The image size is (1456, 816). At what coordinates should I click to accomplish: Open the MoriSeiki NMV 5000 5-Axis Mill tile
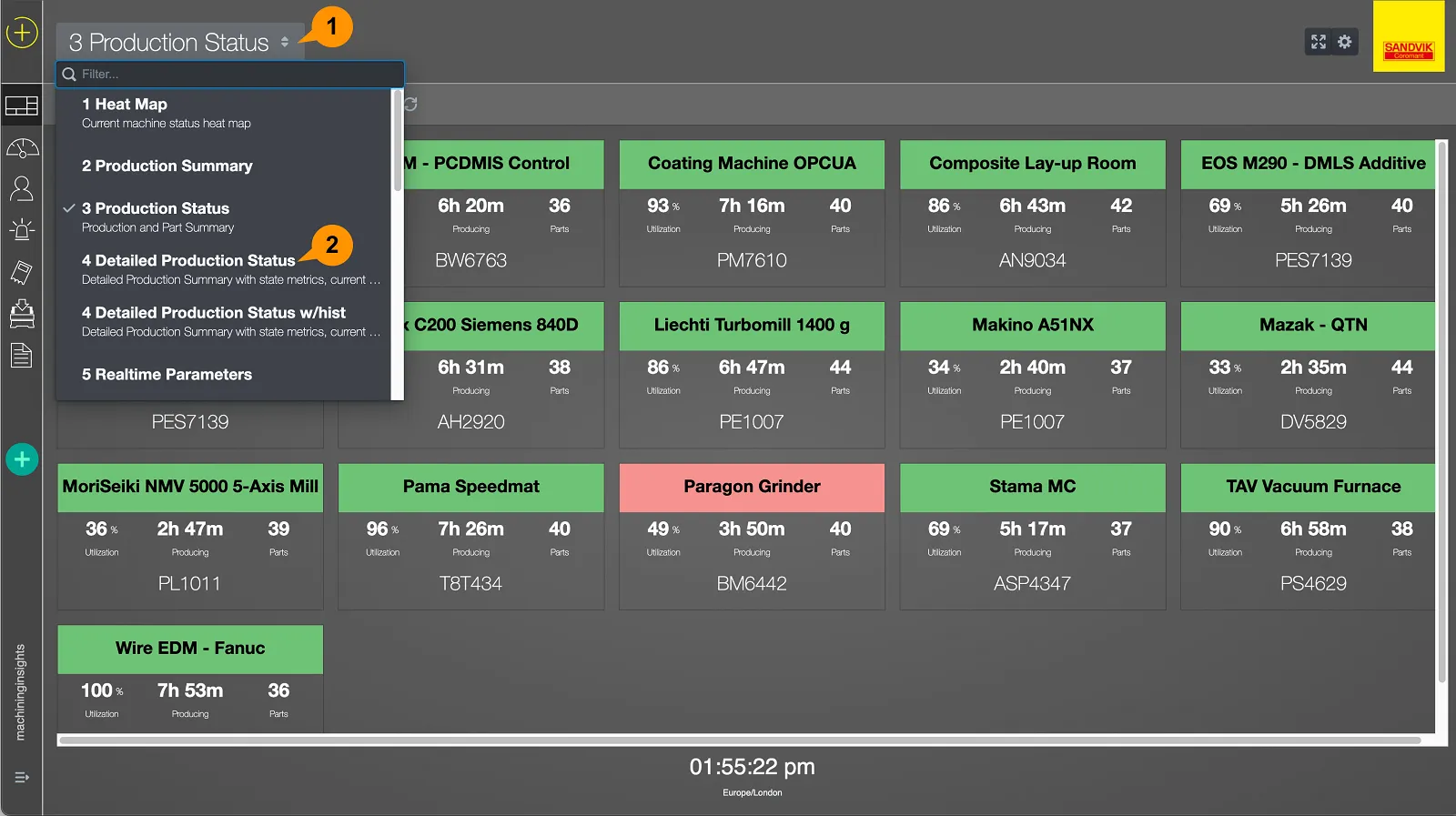click(190, 537)
